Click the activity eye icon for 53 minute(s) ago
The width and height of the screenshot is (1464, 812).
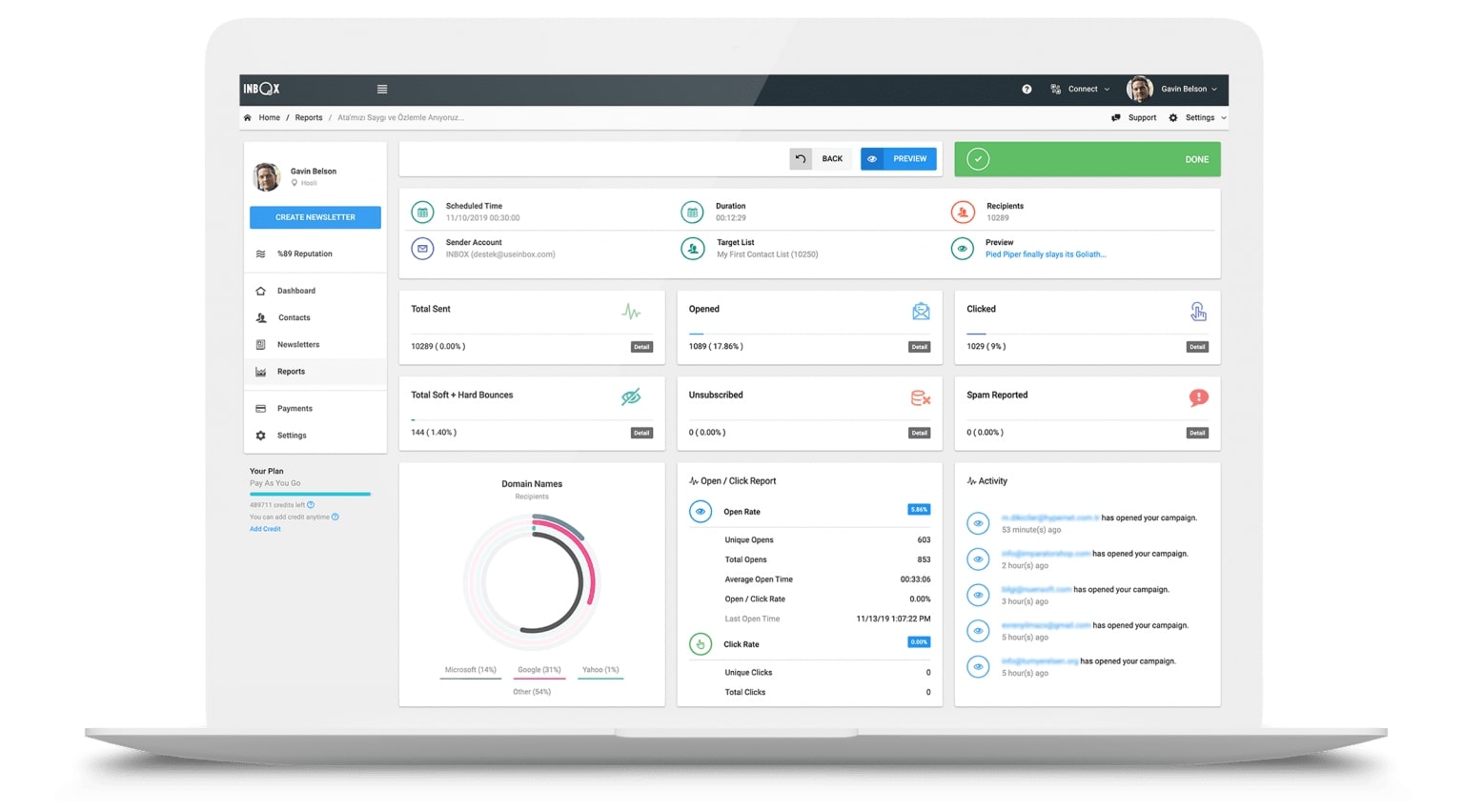point(978,523)
